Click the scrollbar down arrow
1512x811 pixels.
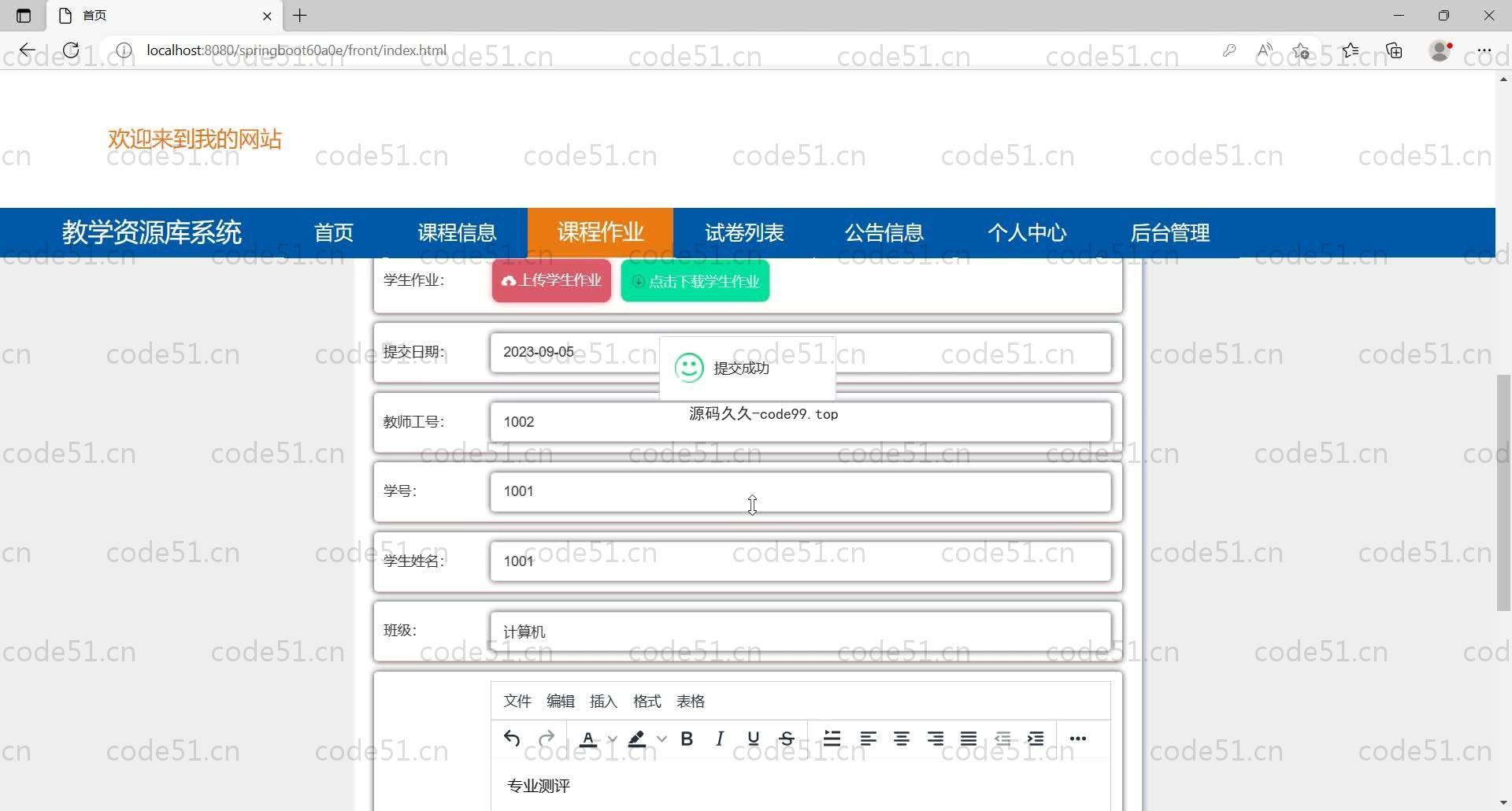(x=1503, y=803)
